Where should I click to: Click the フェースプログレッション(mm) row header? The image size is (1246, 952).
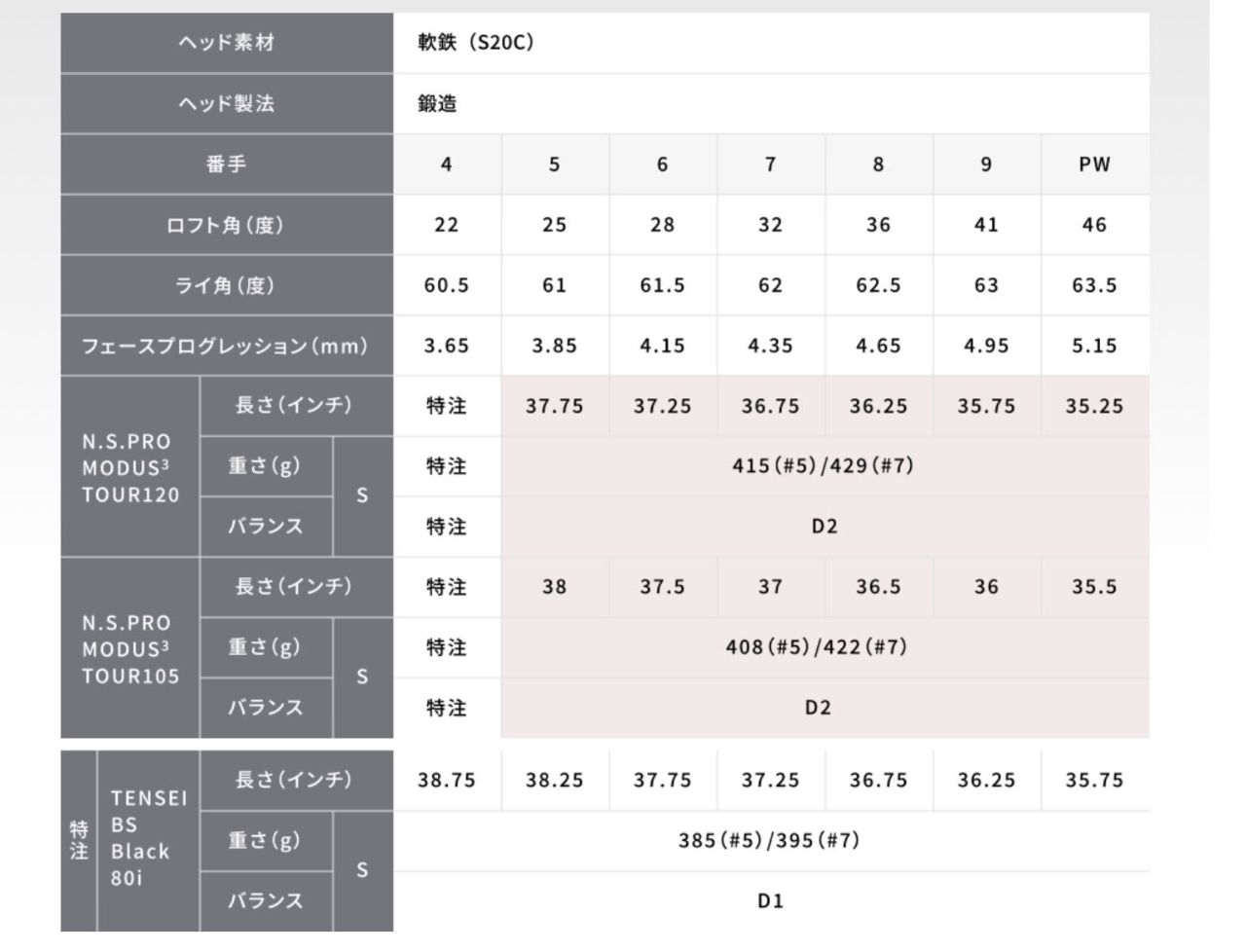[x=226, y=346]
